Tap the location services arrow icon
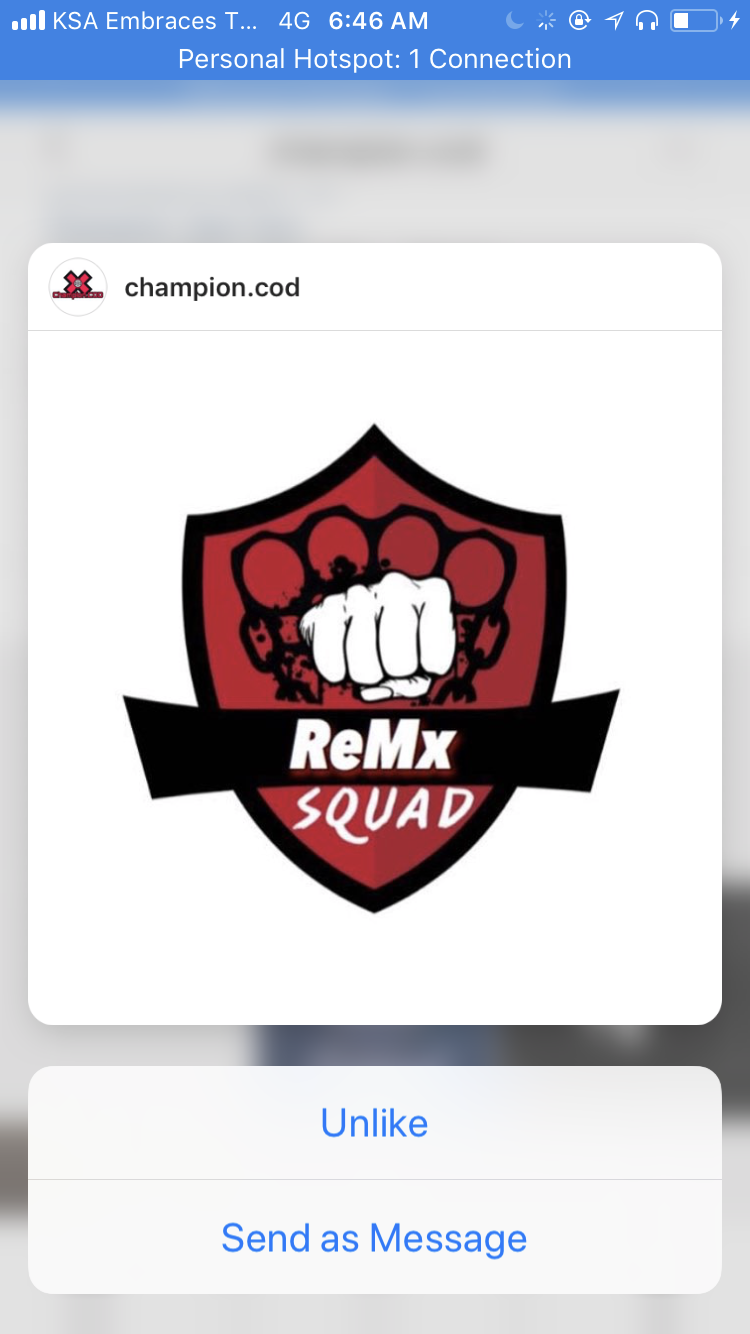The image size is (750, 1334). [614, 20]
